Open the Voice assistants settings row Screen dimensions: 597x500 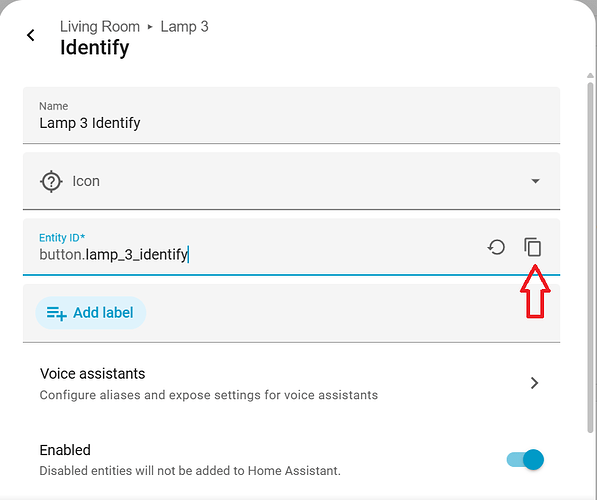[x=291, y=383]
